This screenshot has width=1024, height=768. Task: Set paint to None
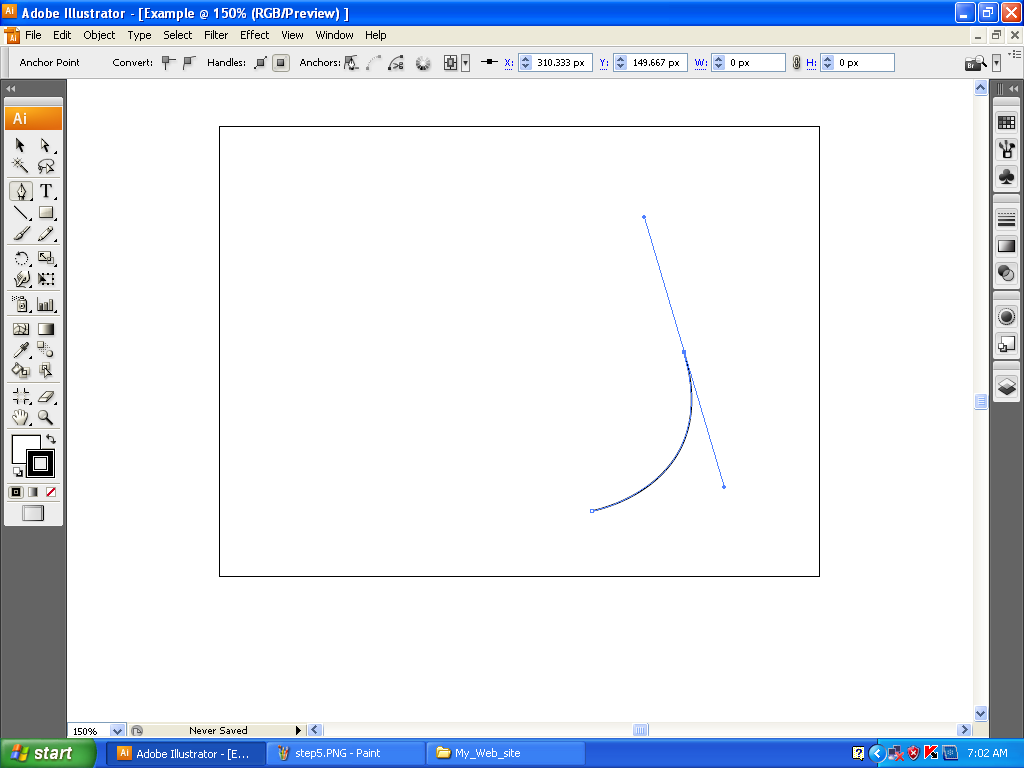51,492
